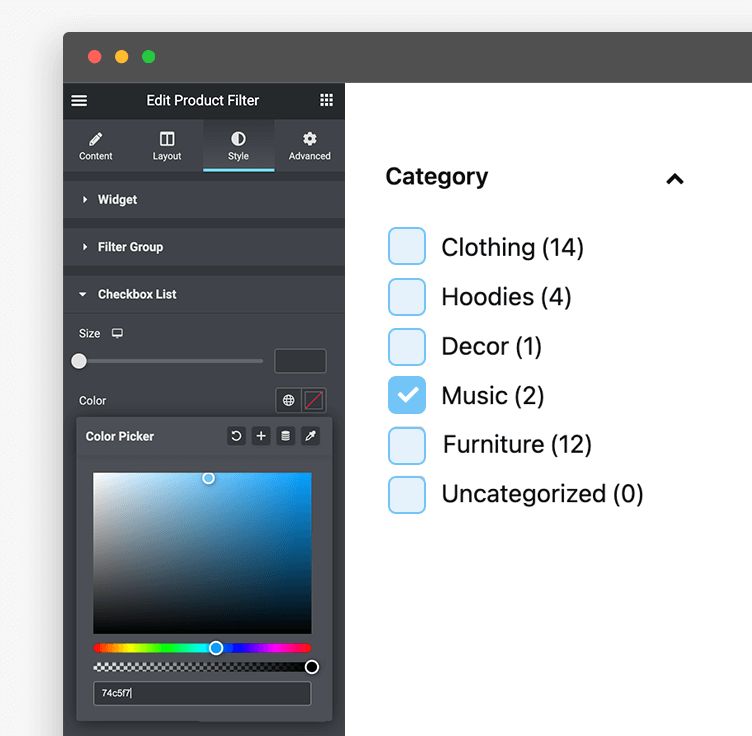This screenshot has height=736, width=752.
Task: Open the widgets grid panel icon
Action: [x=326, y=100]
